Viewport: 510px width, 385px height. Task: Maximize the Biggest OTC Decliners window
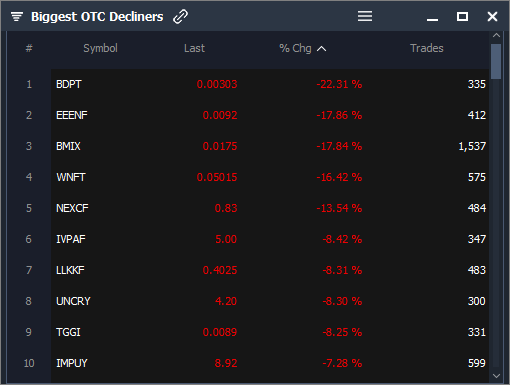point(462,16)
